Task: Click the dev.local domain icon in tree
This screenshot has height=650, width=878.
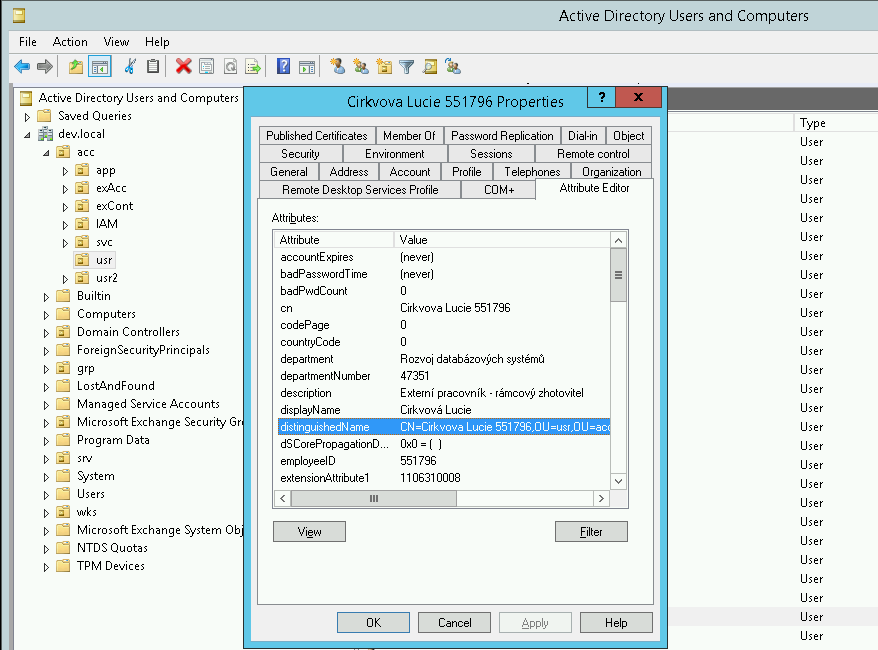Action: (x=45, y=134)
